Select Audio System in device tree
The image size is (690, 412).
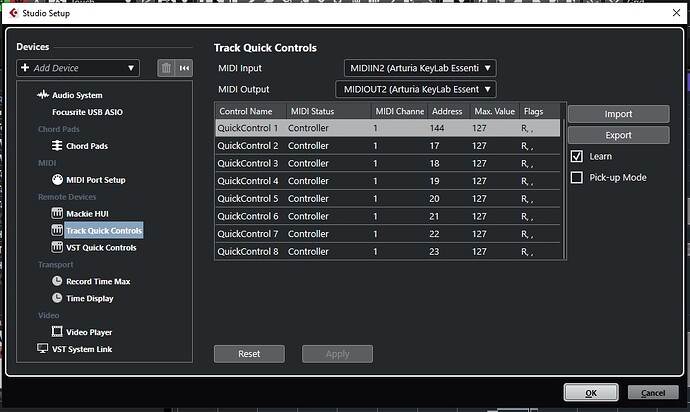click(x=77, y=95)
